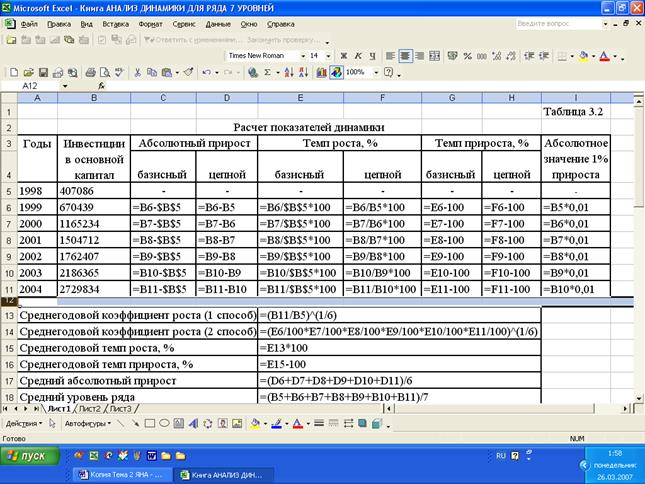645x484 pixels.
Task: Insert a Text Box from drawing toolbar
Action: pos(179,424)
